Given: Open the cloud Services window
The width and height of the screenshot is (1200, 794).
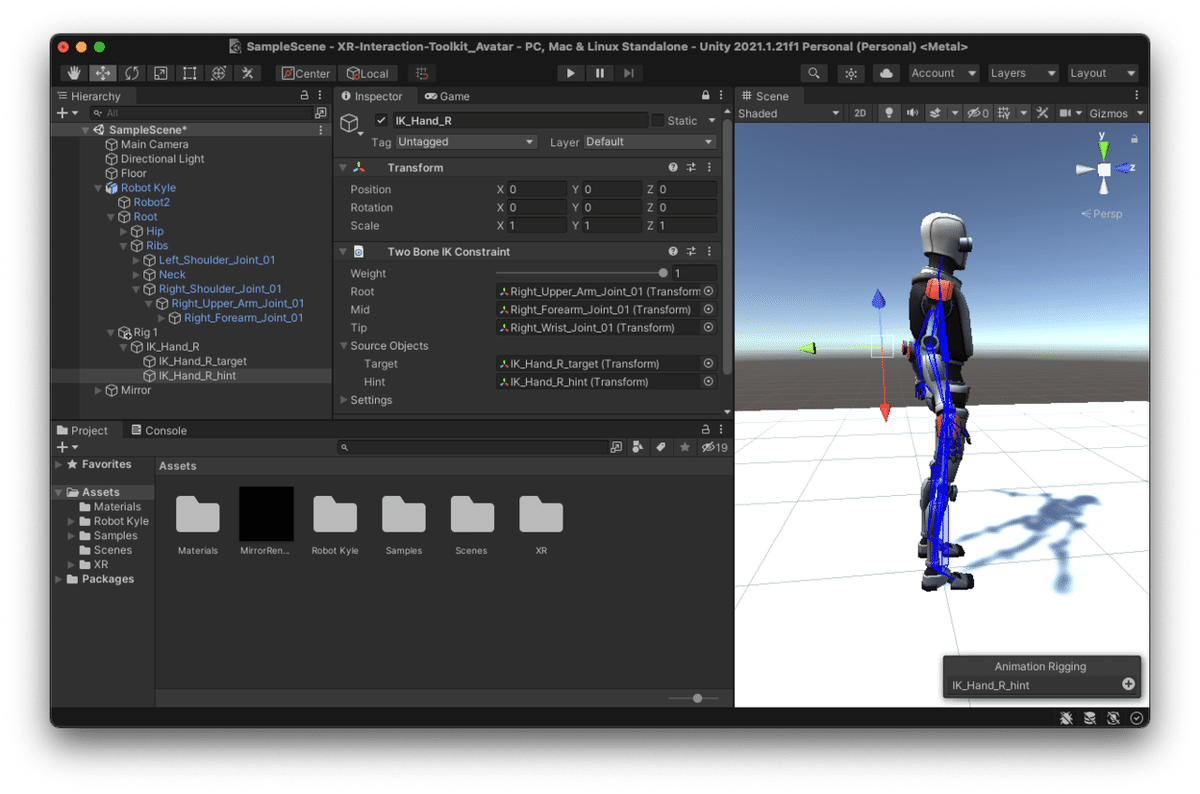Looking at the screenshot, I should click(886, 73).
